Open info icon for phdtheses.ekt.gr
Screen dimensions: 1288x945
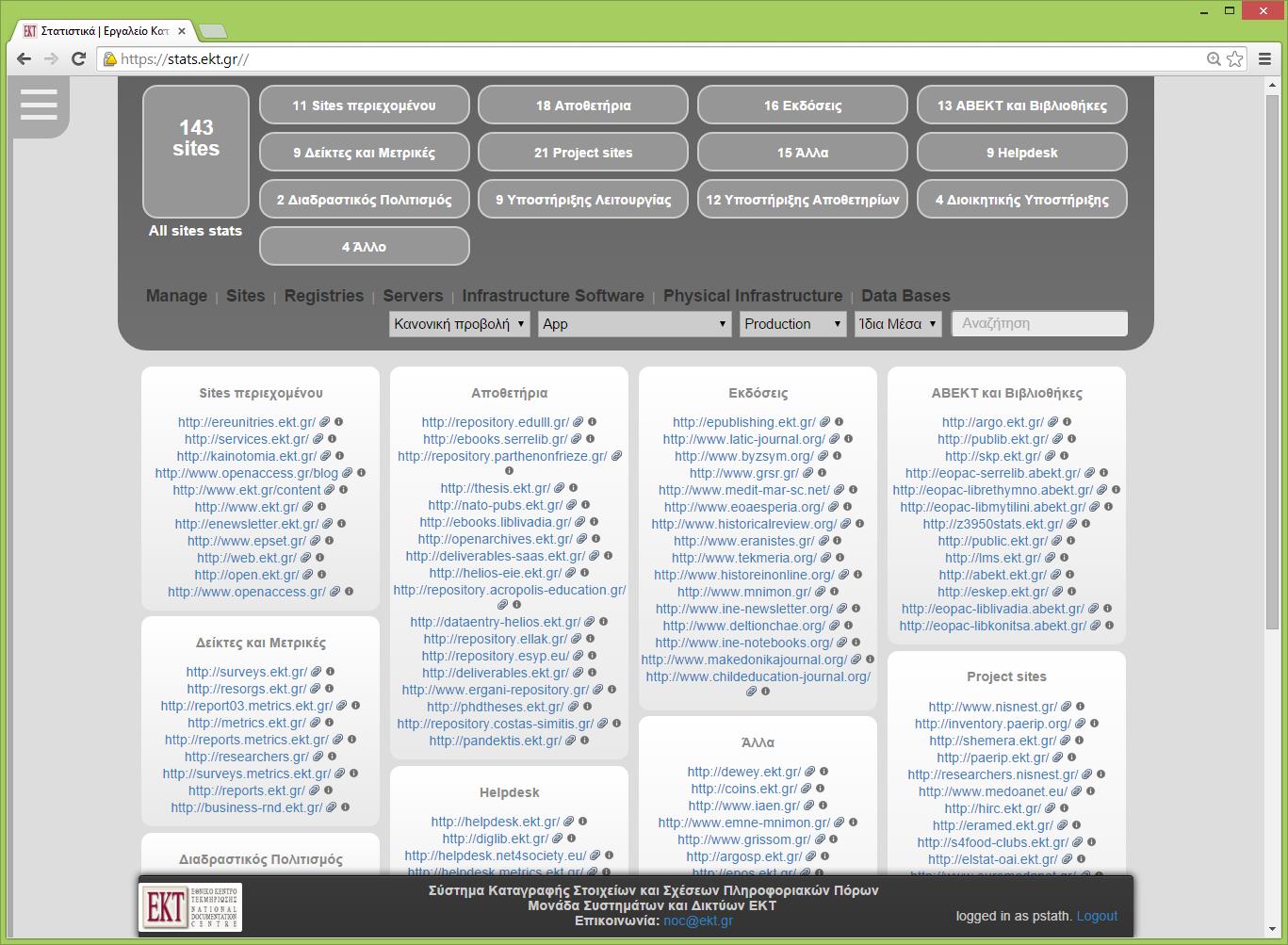(x=587, y=707)
